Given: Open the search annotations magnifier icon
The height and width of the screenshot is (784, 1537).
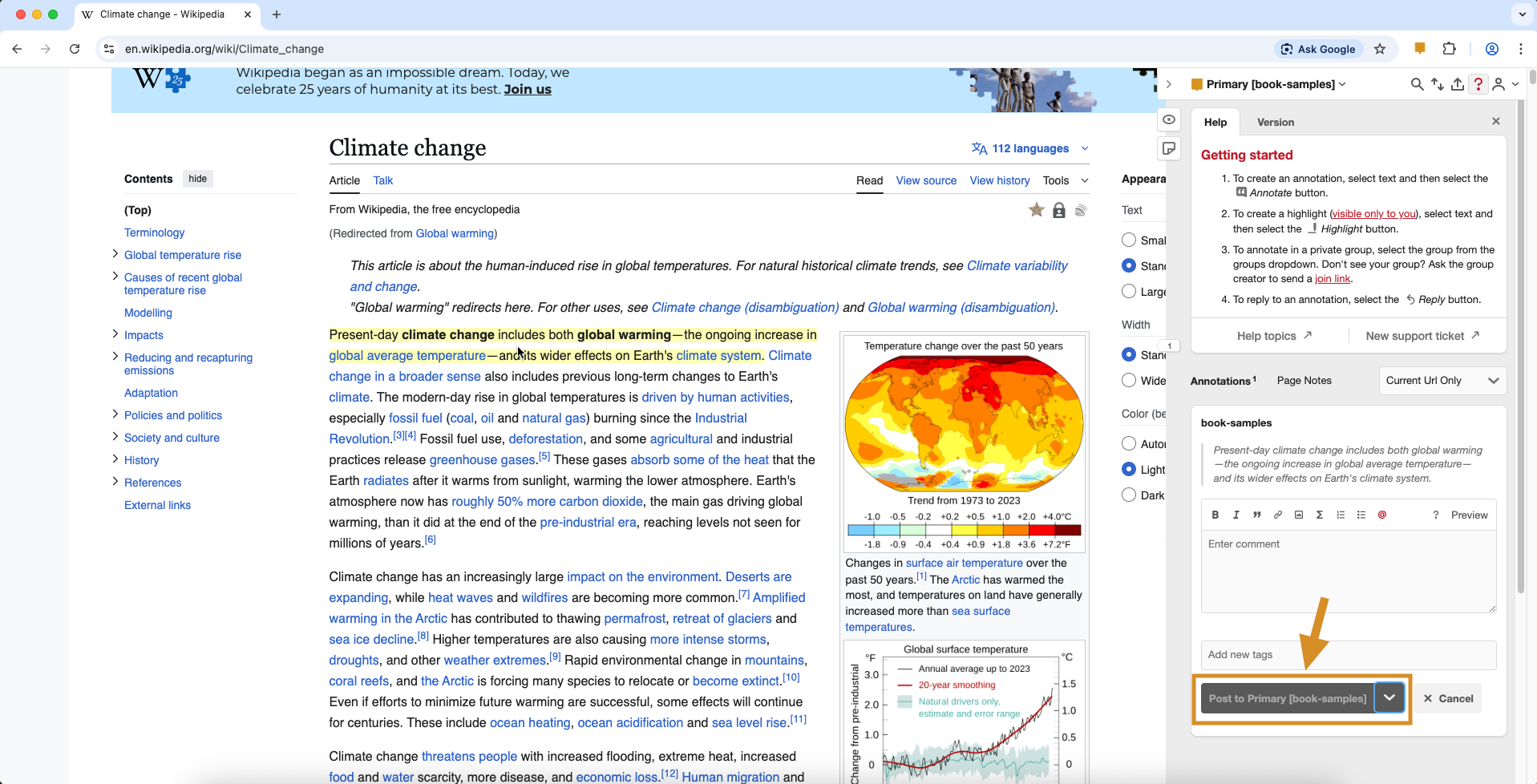Looking at the screenshot, I should (1417, 84).
